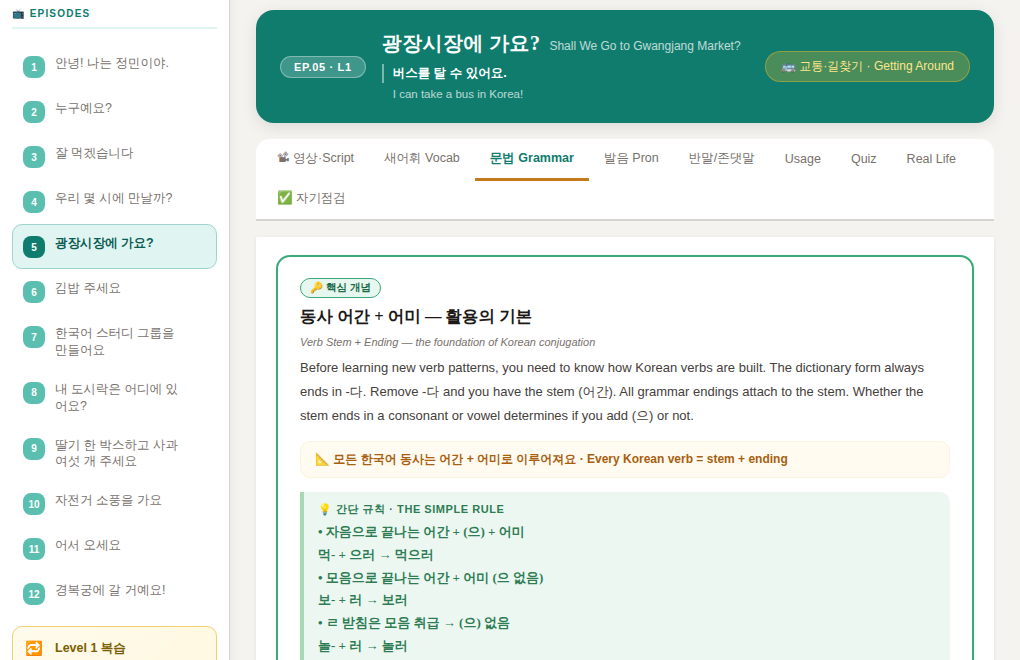Click the 교통·길찾기 · Getting Around tag

coord(867,66)
